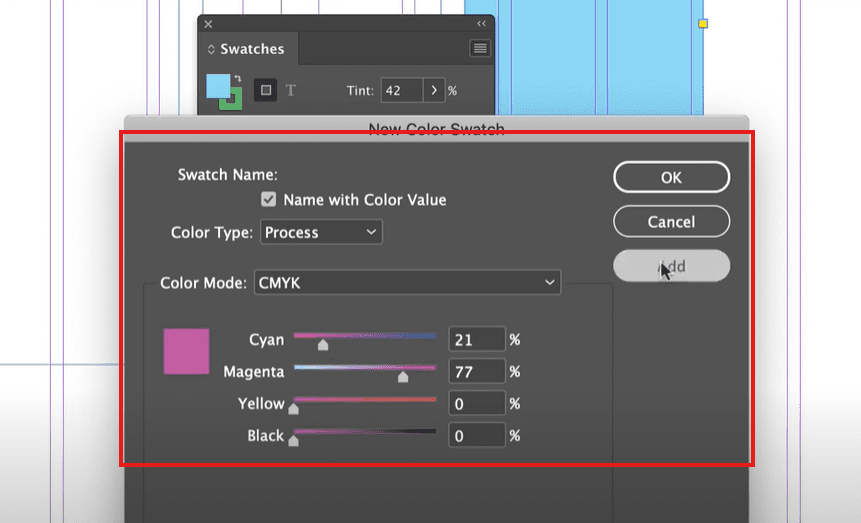Screen dimensions: 861x523
Task: Click the Magenta slider handle
Action: pos(403,376)
